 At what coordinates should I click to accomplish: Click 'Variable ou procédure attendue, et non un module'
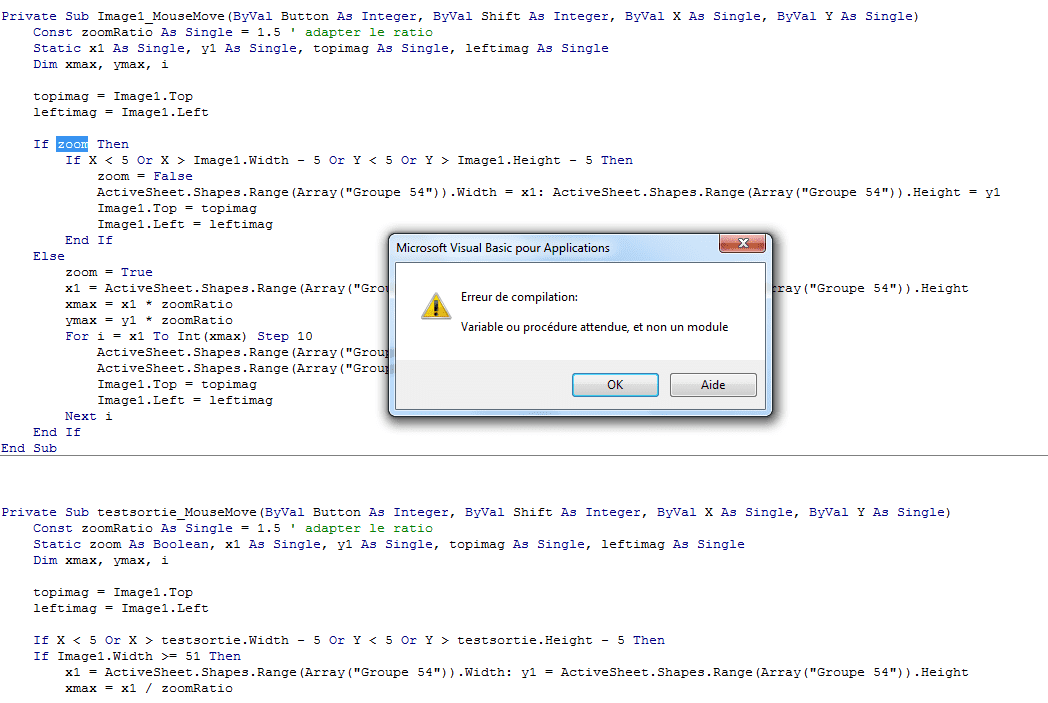(x=594, y=327)
